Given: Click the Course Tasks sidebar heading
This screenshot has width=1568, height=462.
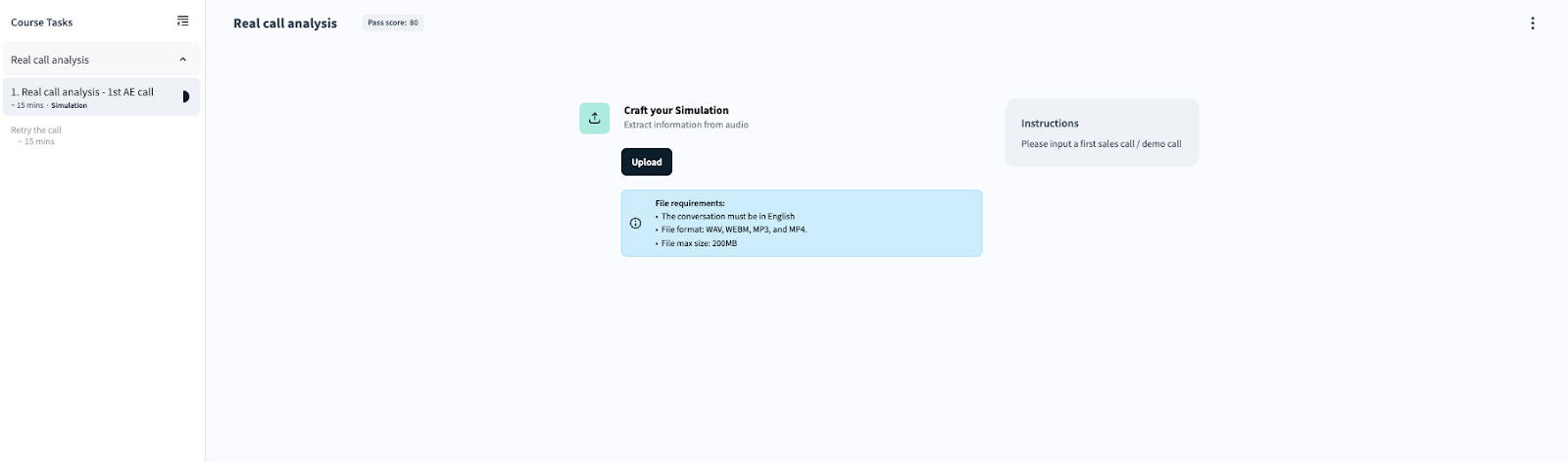Looking at the screenshot, I should (x=42, y=23).
